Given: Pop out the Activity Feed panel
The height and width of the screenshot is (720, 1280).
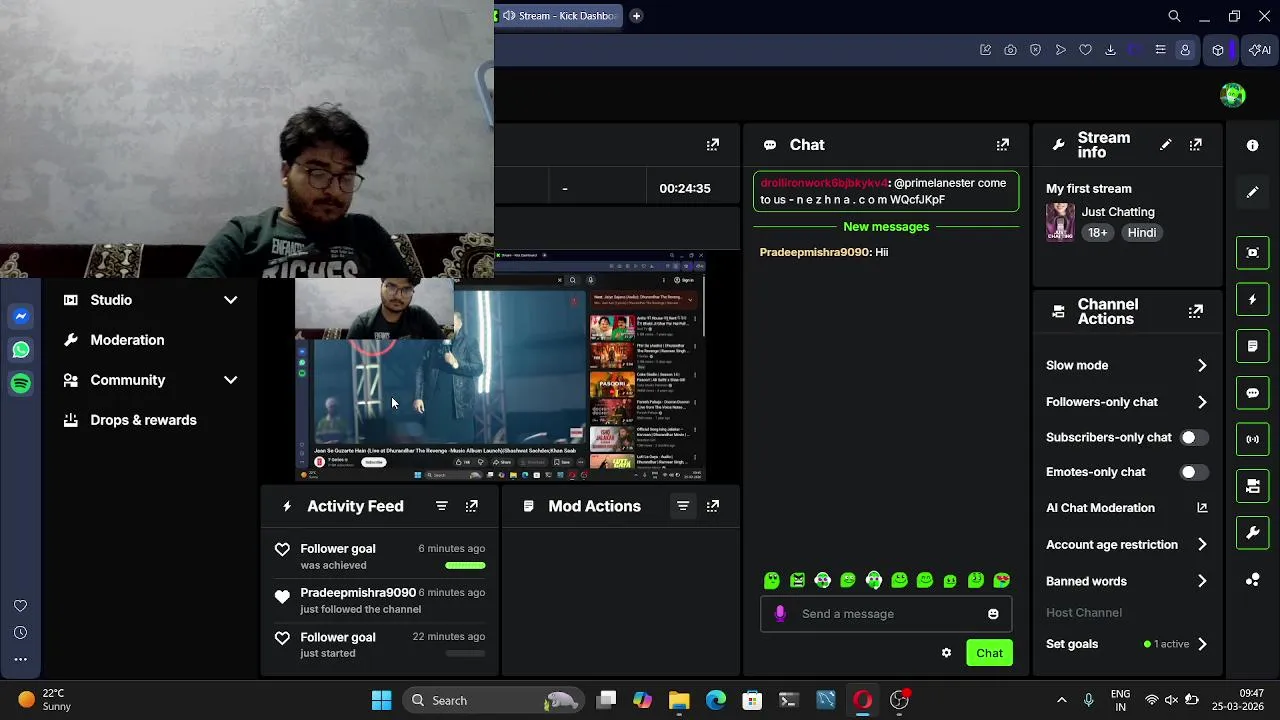Looking at the screenshot, I should click(x=472, y=506).
